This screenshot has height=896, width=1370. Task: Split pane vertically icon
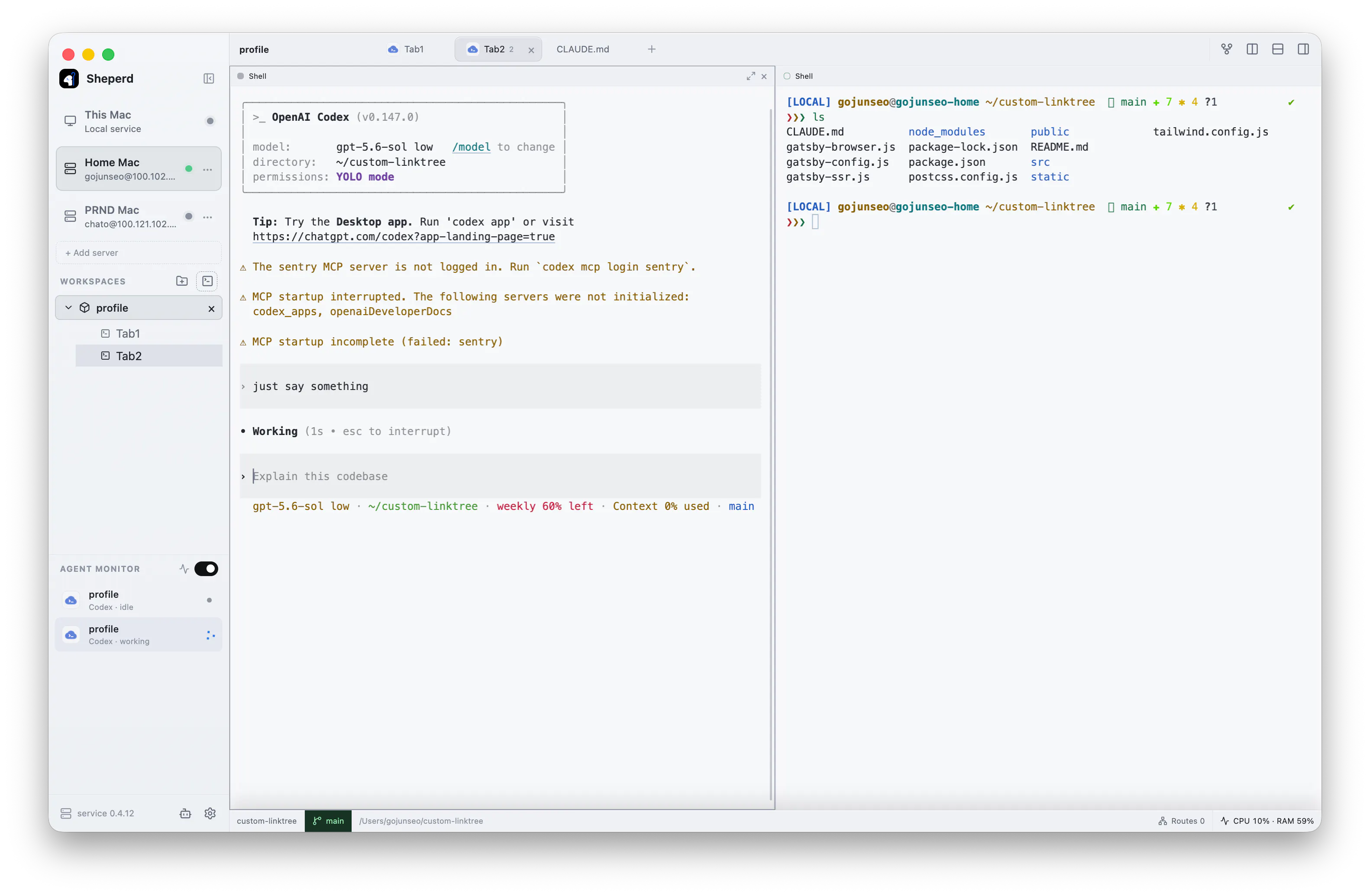[1252, 49]
